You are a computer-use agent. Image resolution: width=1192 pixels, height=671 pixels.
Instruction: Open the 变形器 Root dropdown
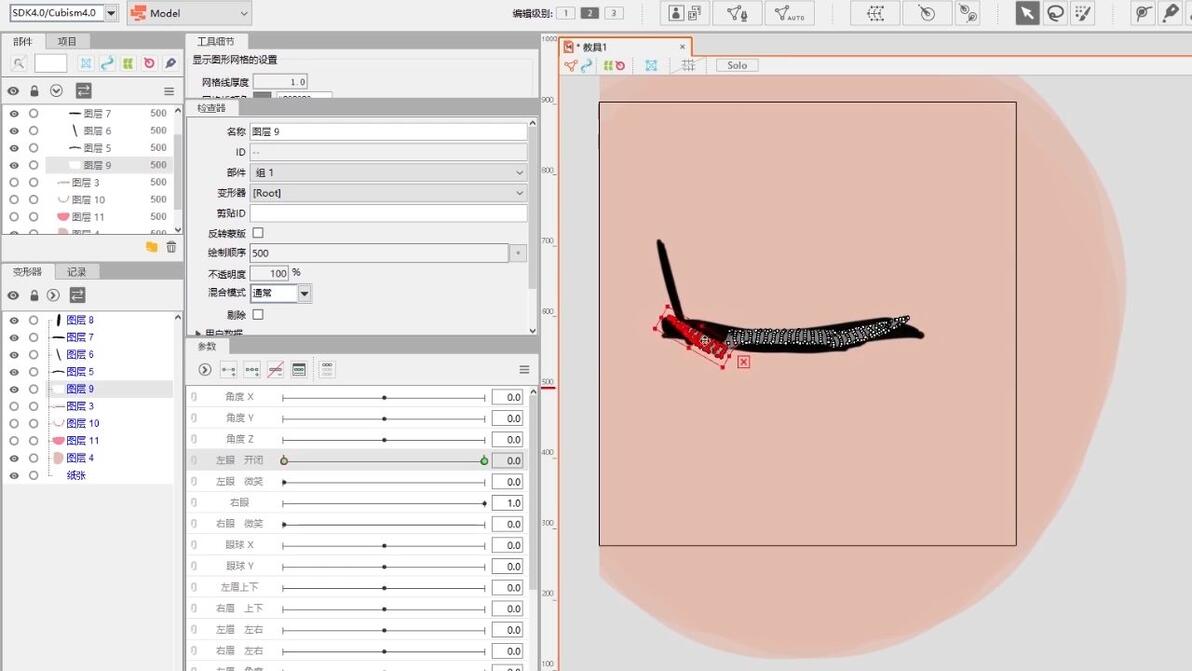pos(388,193)
